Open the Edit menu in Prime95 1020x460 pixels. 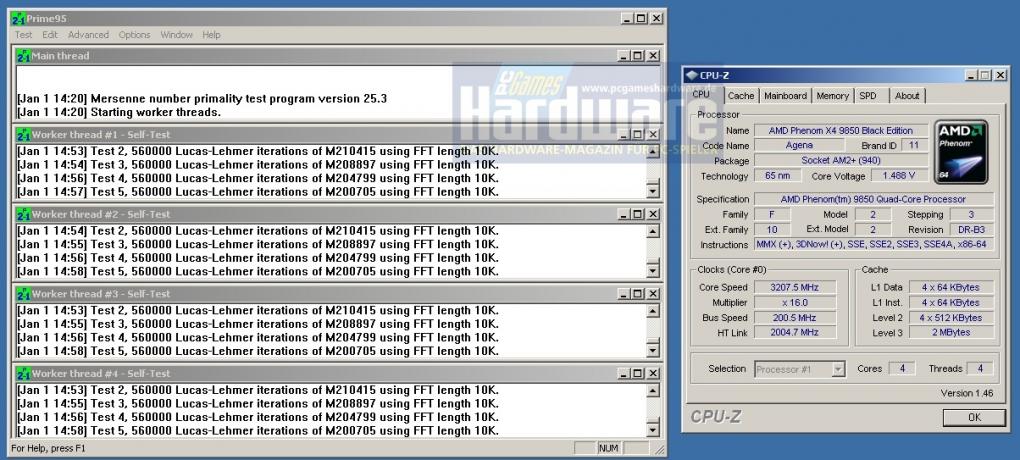[x=50, y=35]
